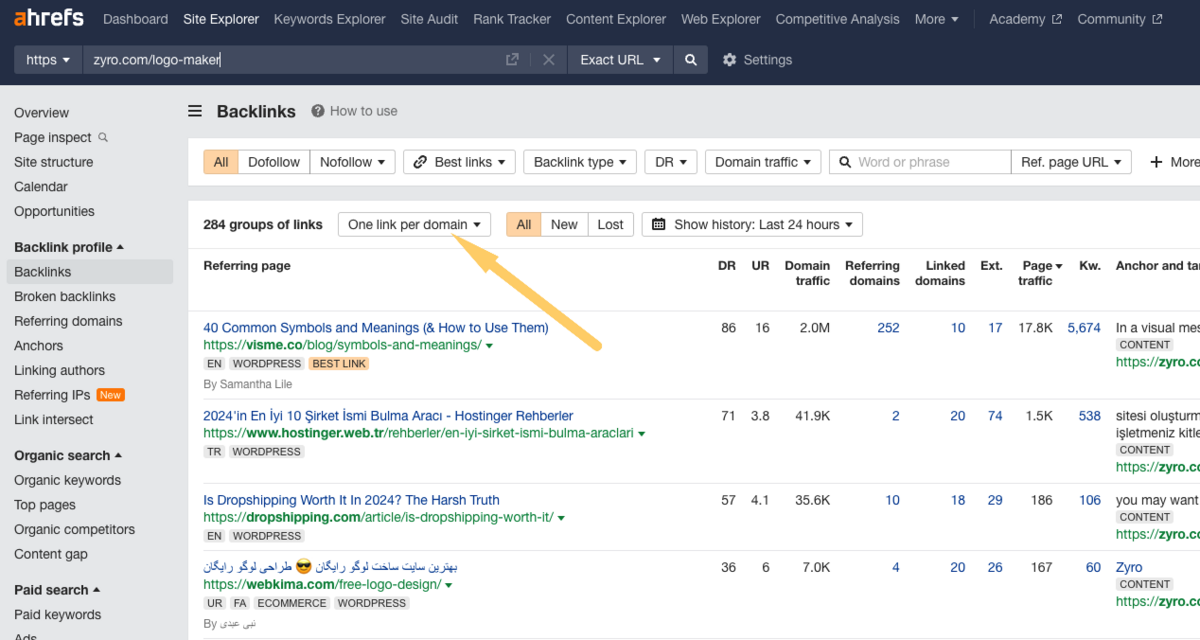Click the search magnifier button

690,60
